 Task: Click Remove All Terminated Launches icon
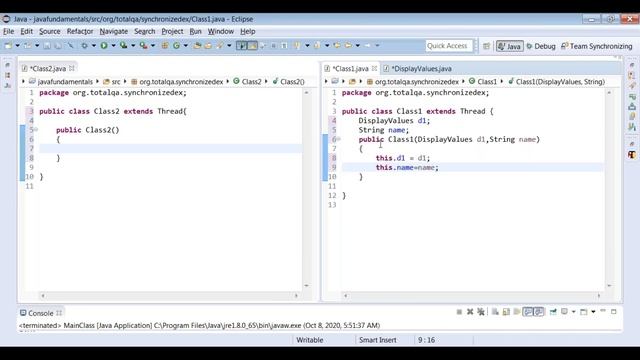(x=481, y=312)
